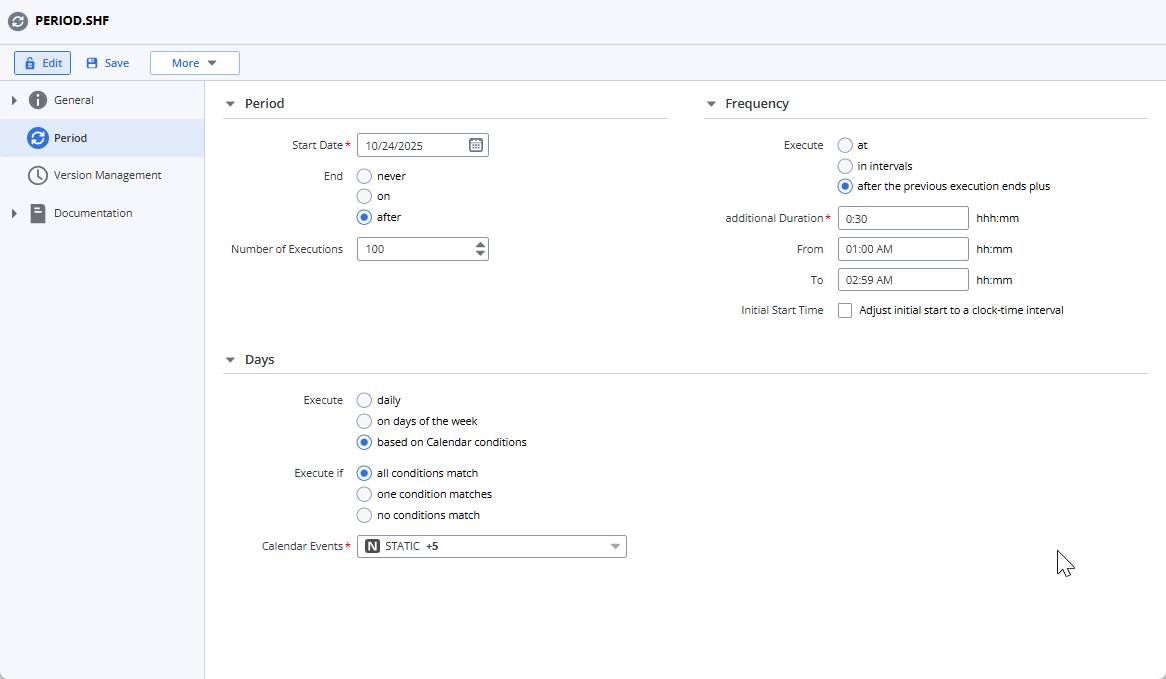Click the info icon beside General
The width and height of the screenshot is (1166, 679).
coord(36,99)
